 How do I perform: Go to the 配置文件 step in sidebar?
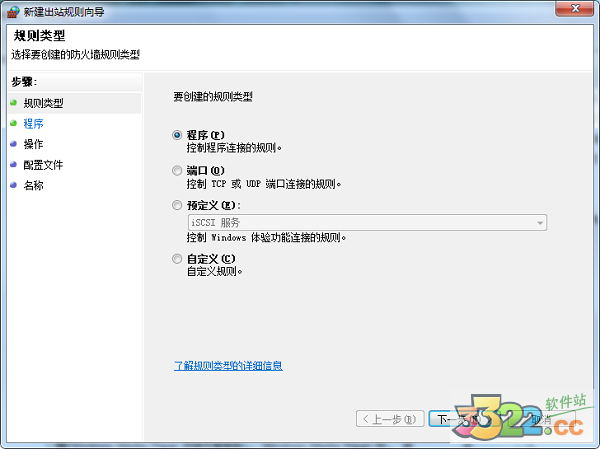43,165
